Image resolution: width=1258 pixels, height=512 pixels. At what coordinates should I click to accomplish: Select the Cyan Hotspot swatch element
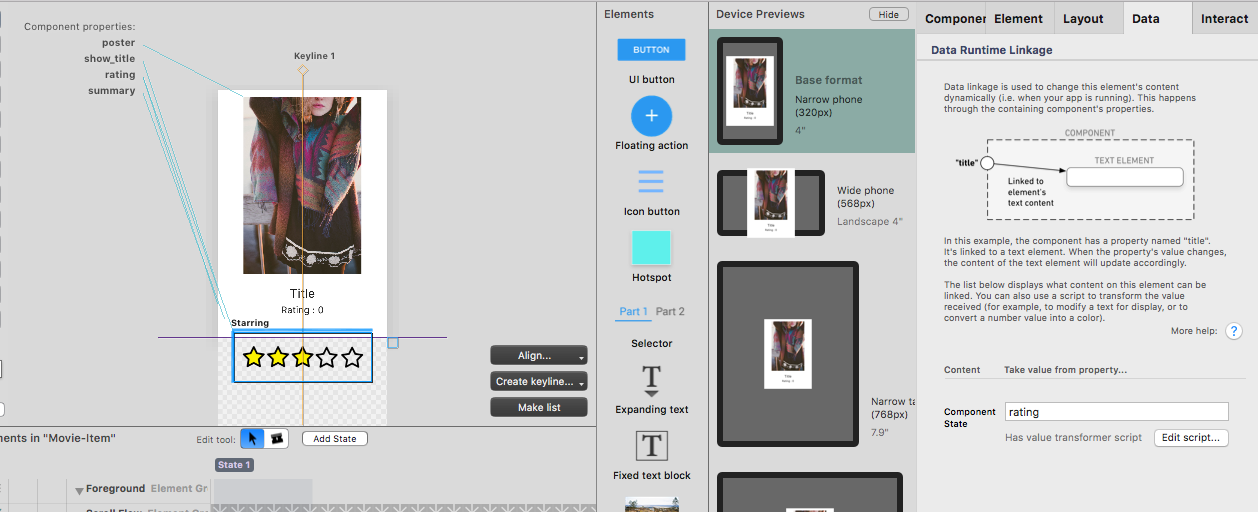[651, 248]
